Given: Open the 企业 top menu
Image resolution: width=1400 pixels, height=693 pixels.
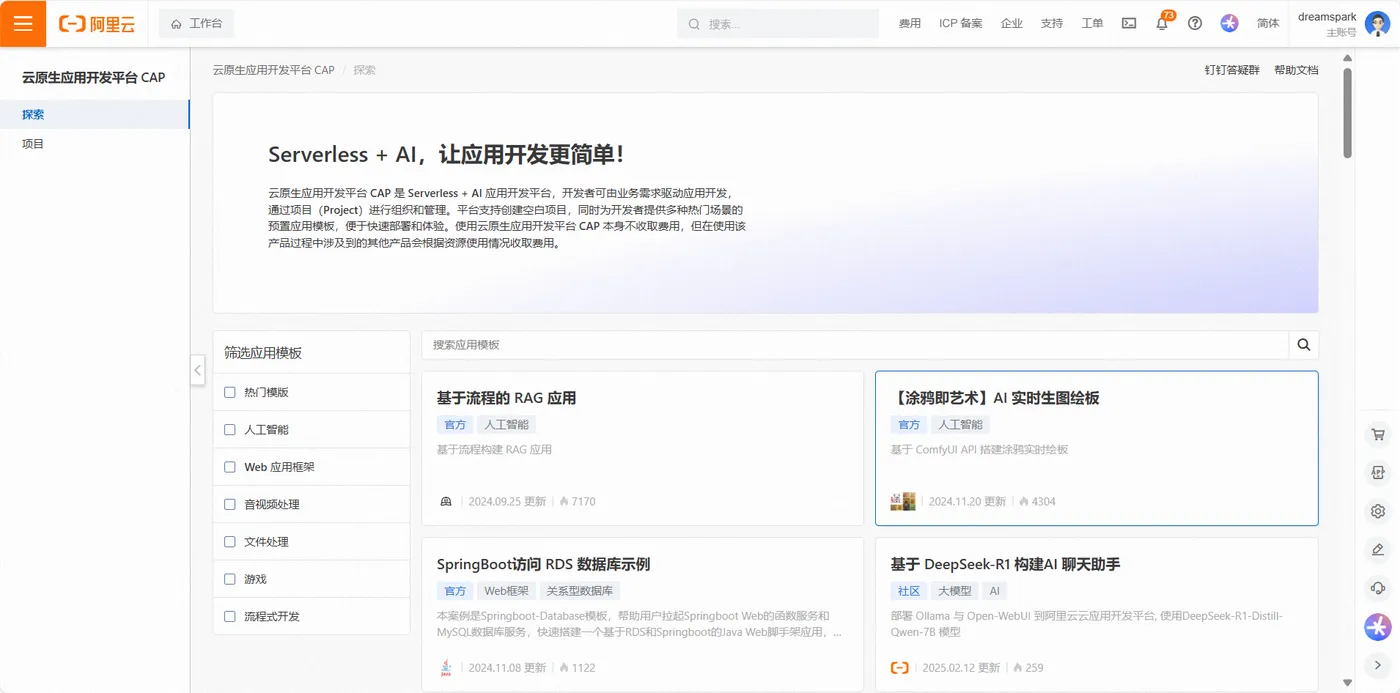Looking at the screenshot, I should click(1012, 23).
